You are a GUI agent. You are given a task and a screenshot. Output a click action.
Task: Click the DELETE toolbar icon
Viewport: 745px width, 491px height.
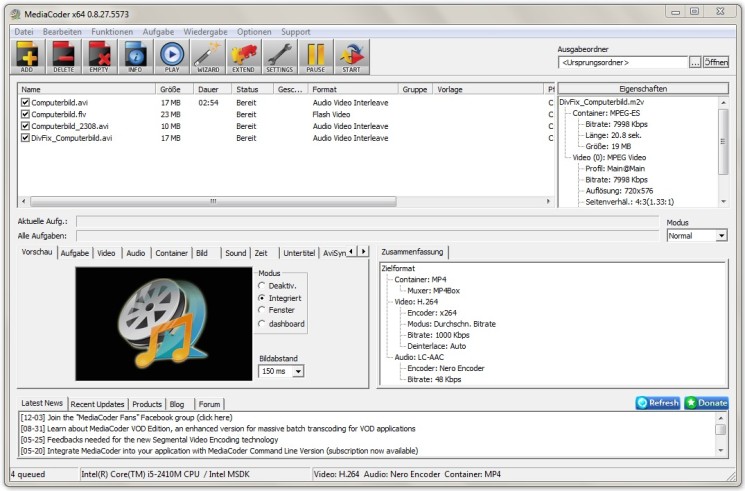click(64, 57)
